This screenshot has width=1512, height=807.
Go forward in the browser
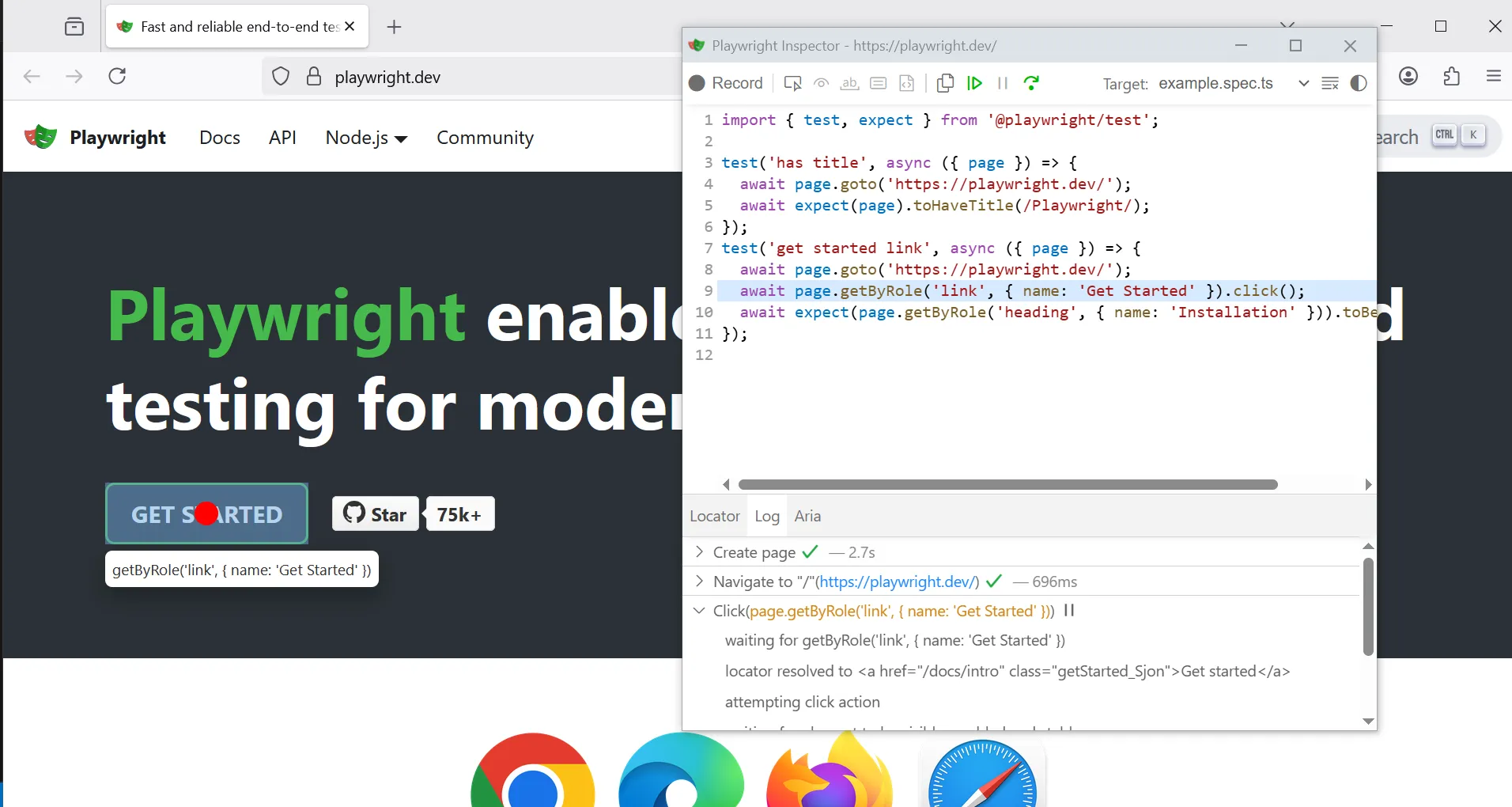coord(74,76)
